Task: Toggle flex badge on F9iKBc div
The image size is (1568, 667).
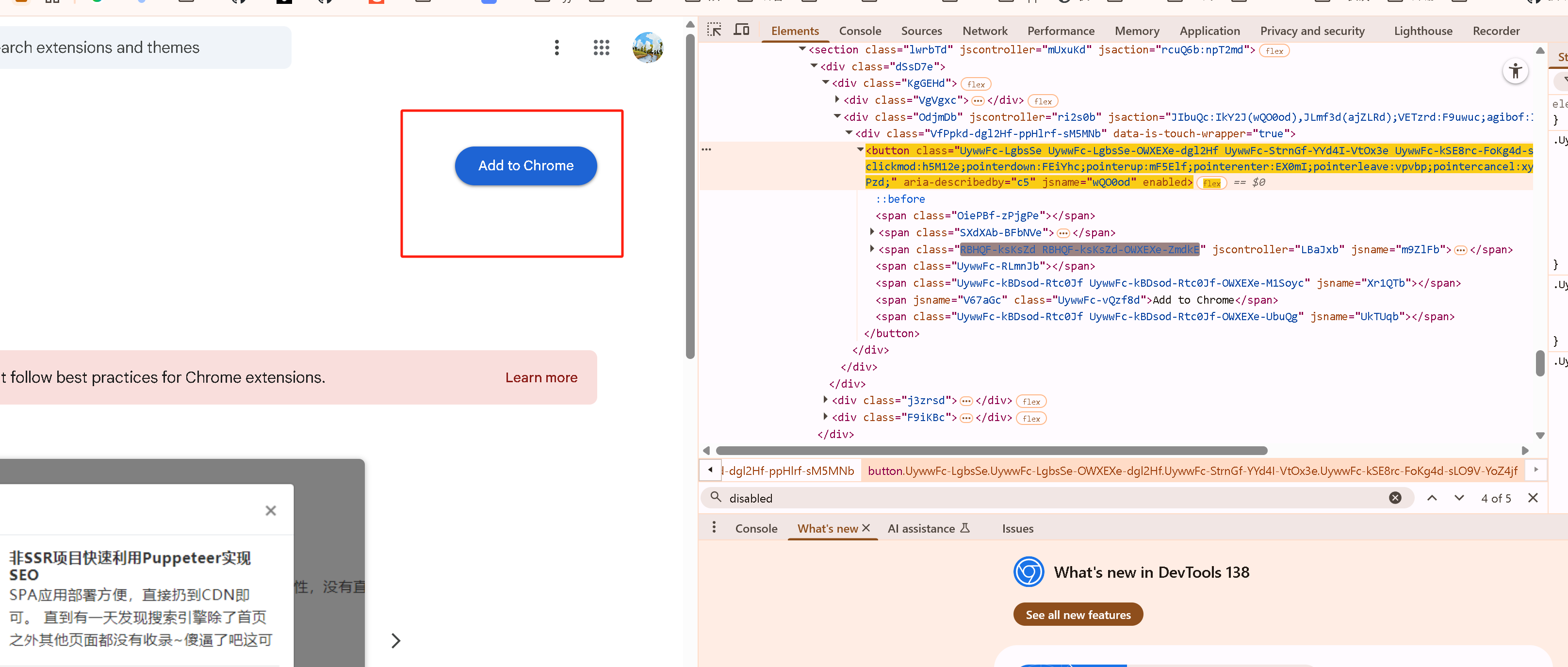Action: [1031, 419]
